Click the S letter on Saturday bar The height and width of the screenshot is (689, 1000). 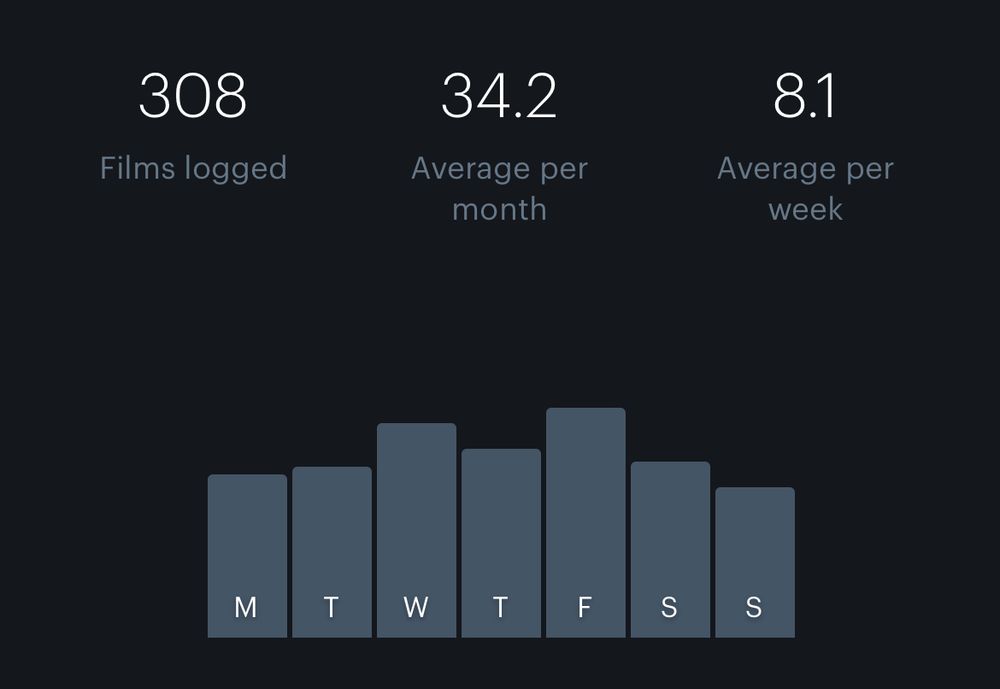point(669,607)
